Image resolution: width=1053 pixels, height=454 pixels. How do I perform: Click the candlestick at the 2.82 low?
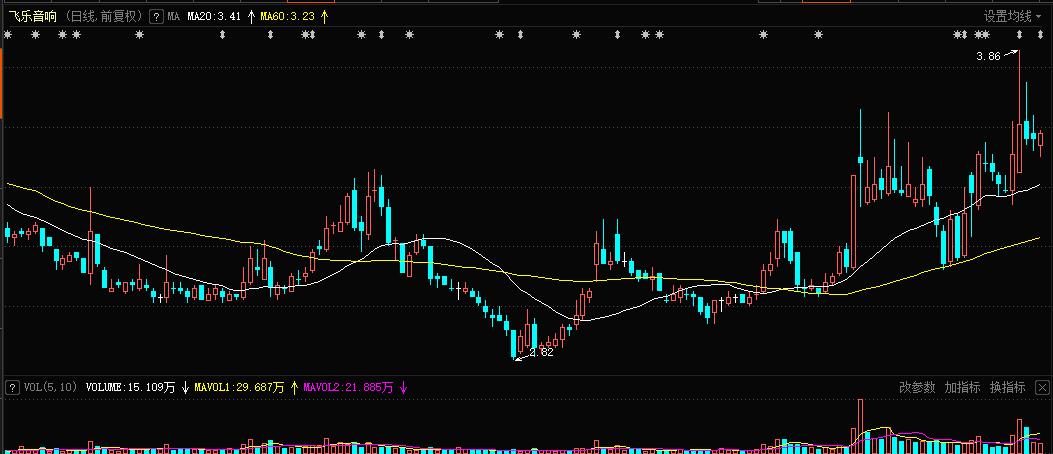coord(514,345)
